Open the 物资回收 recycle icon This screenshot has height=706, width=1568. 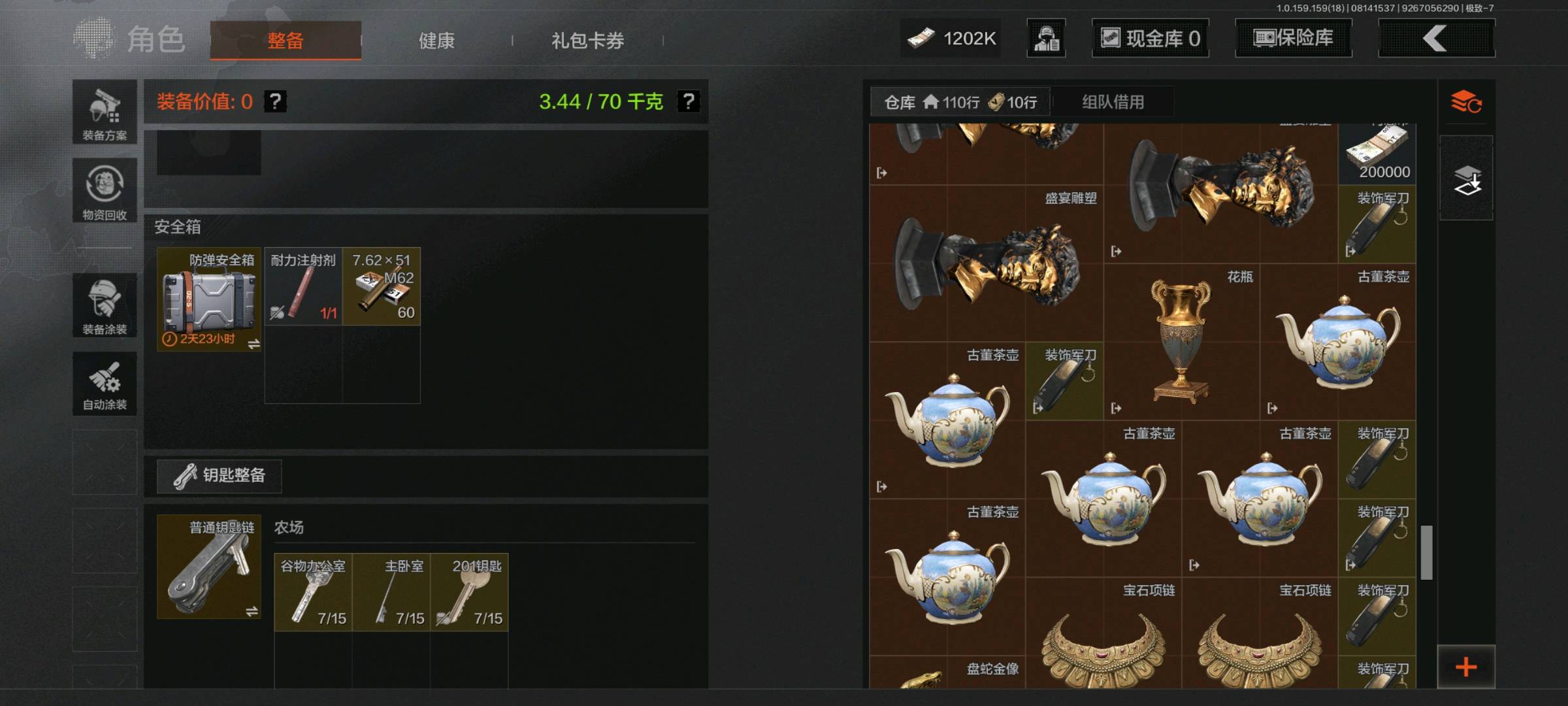105,191
